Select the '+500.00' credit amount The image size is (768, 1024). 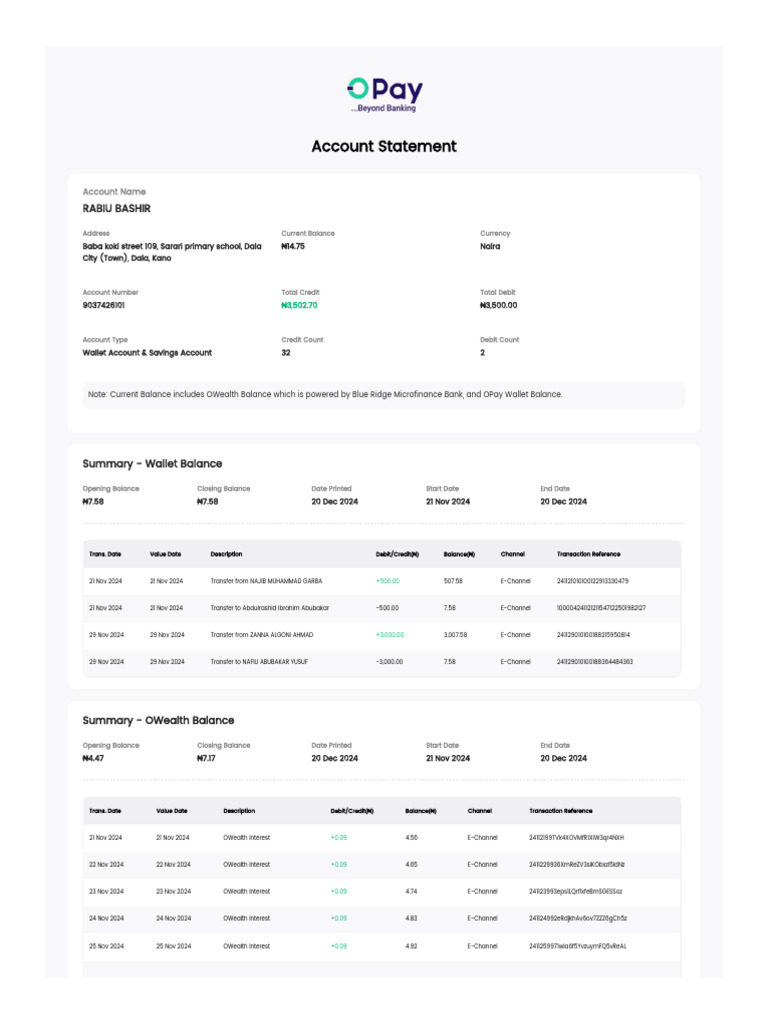click(x=388, y=581)
